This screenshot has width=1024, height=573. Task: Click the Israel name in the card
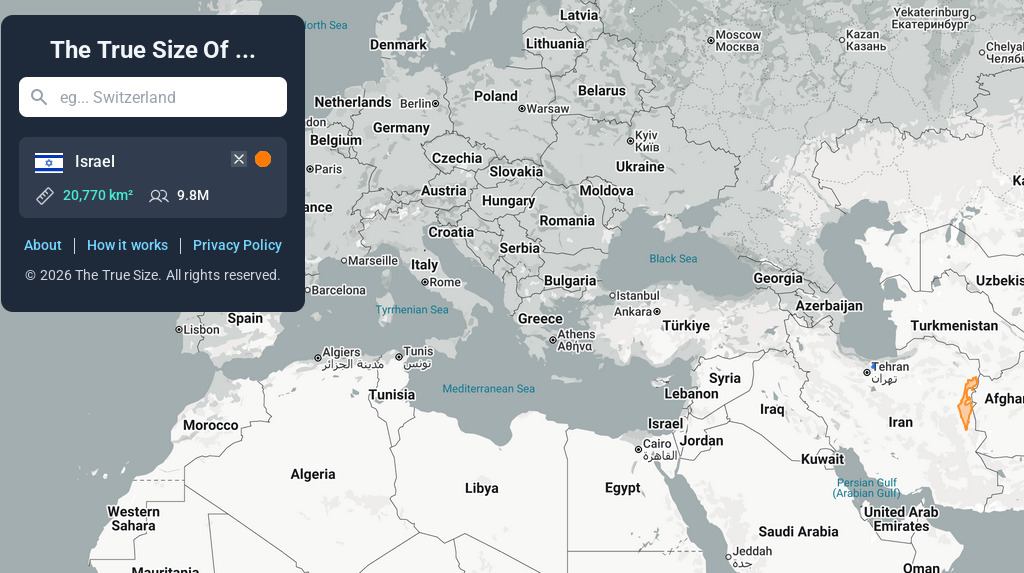pos(95,161)
